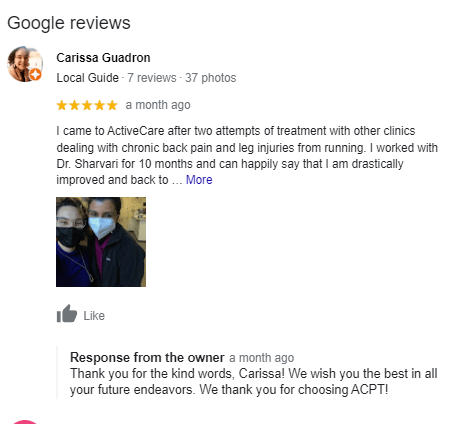Click the Local Guide label
This screenshot has width=452, height=424.
coord(87,78)
